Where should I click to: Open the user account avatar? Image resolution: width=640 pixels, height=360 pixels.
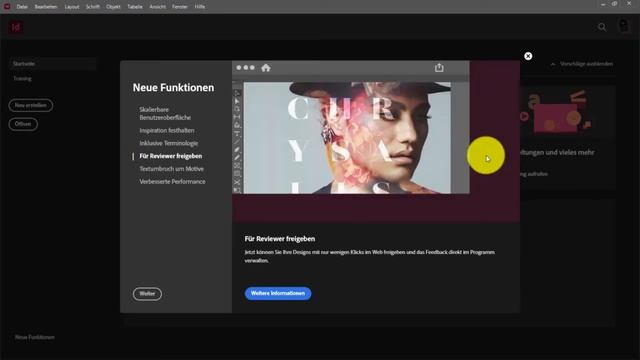coord(623,26)
